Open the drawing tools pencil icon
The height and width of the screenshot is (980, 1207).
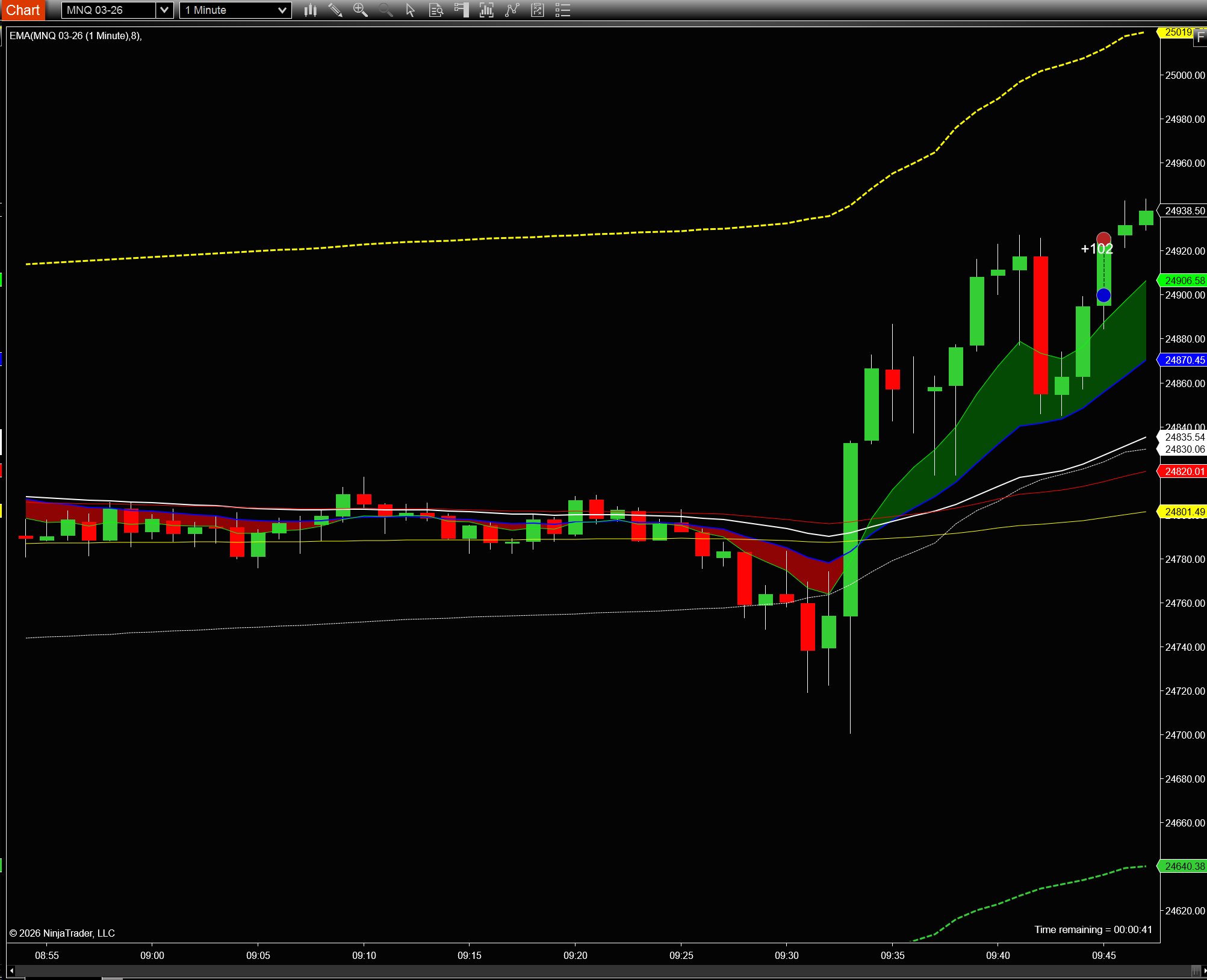click(x=335, y=10)
